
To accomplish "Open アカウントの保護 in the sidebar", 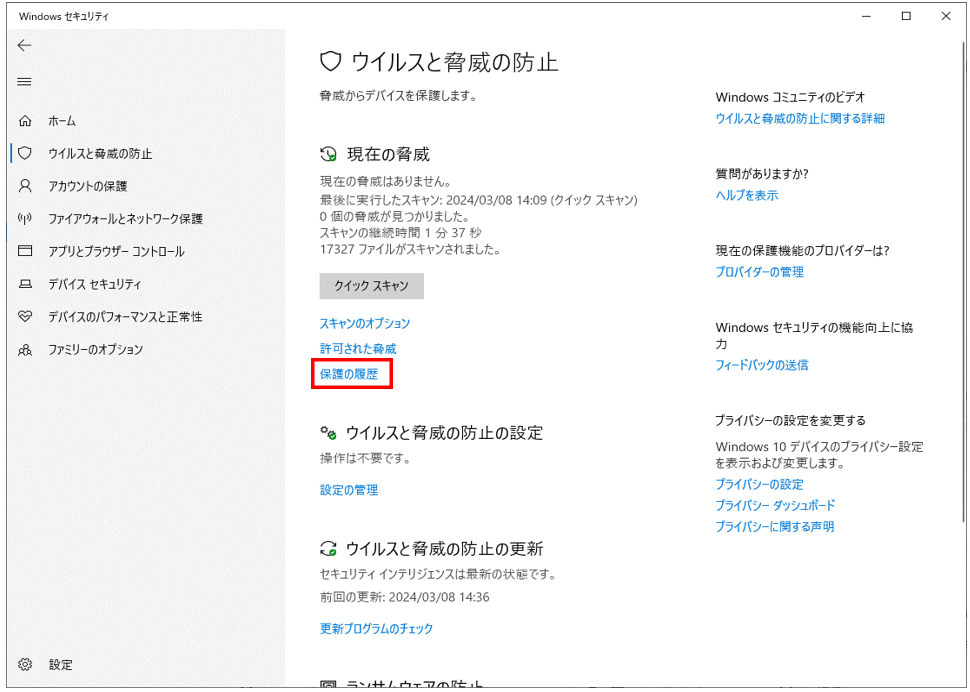I will click(x=88, y=186).
